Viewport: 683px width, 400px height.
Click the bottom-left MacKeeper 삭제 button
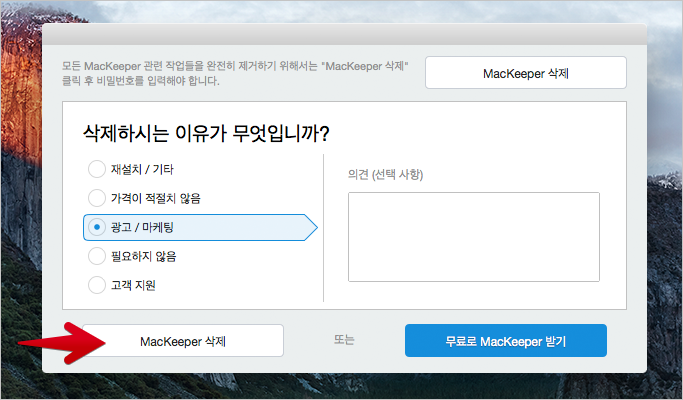click(x=183, y=341)
